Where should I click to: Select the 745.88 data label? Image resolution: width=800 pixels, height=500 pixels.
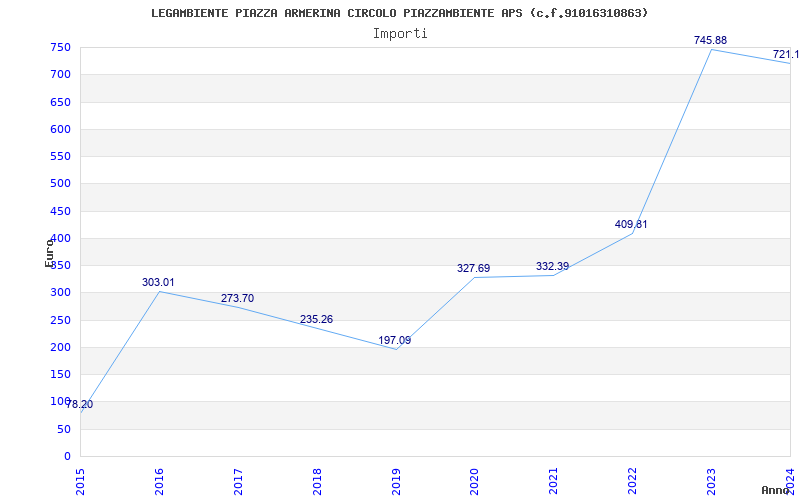click(710, 40)
